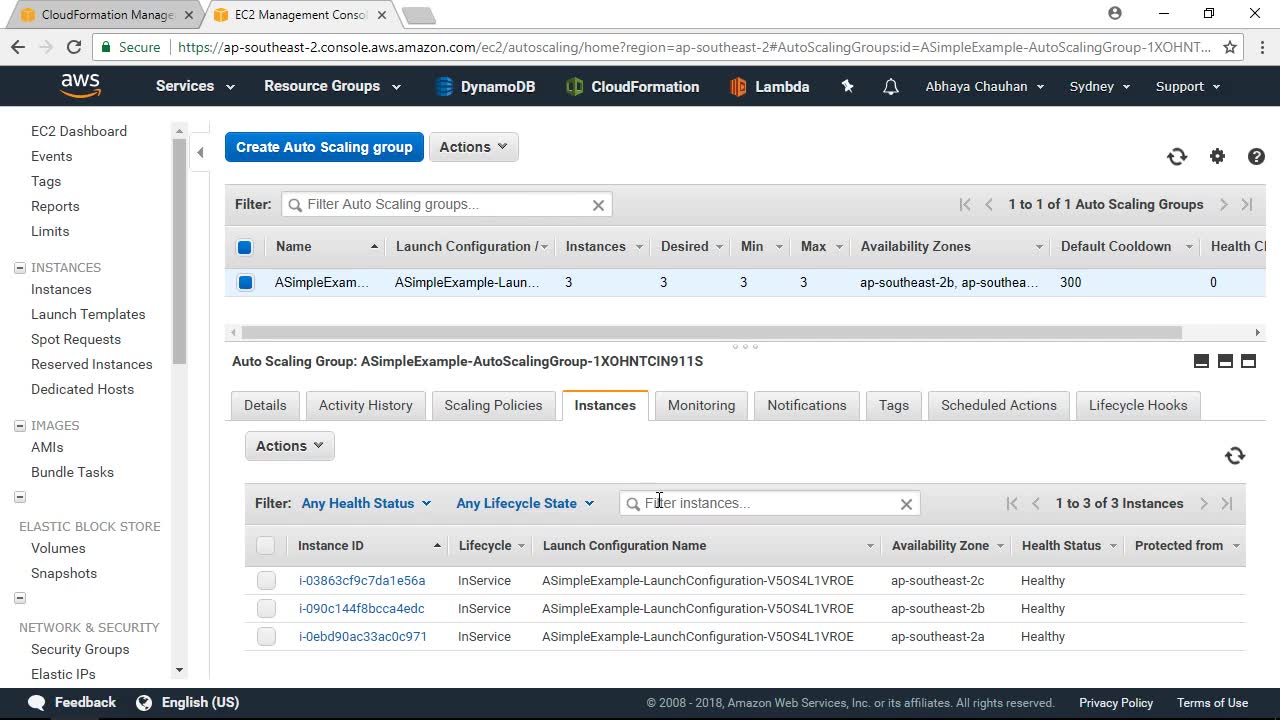
Task: Open the Any Lifecycle State filter
Action: 525,503
